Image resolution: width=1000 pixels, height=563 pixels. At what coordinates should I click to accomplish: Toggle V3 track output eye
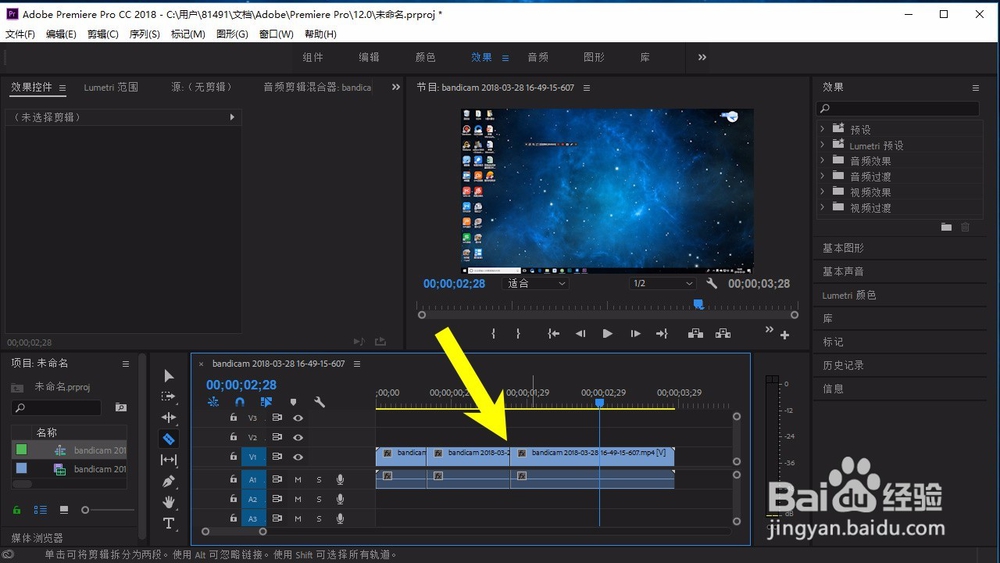pos(298,418)
